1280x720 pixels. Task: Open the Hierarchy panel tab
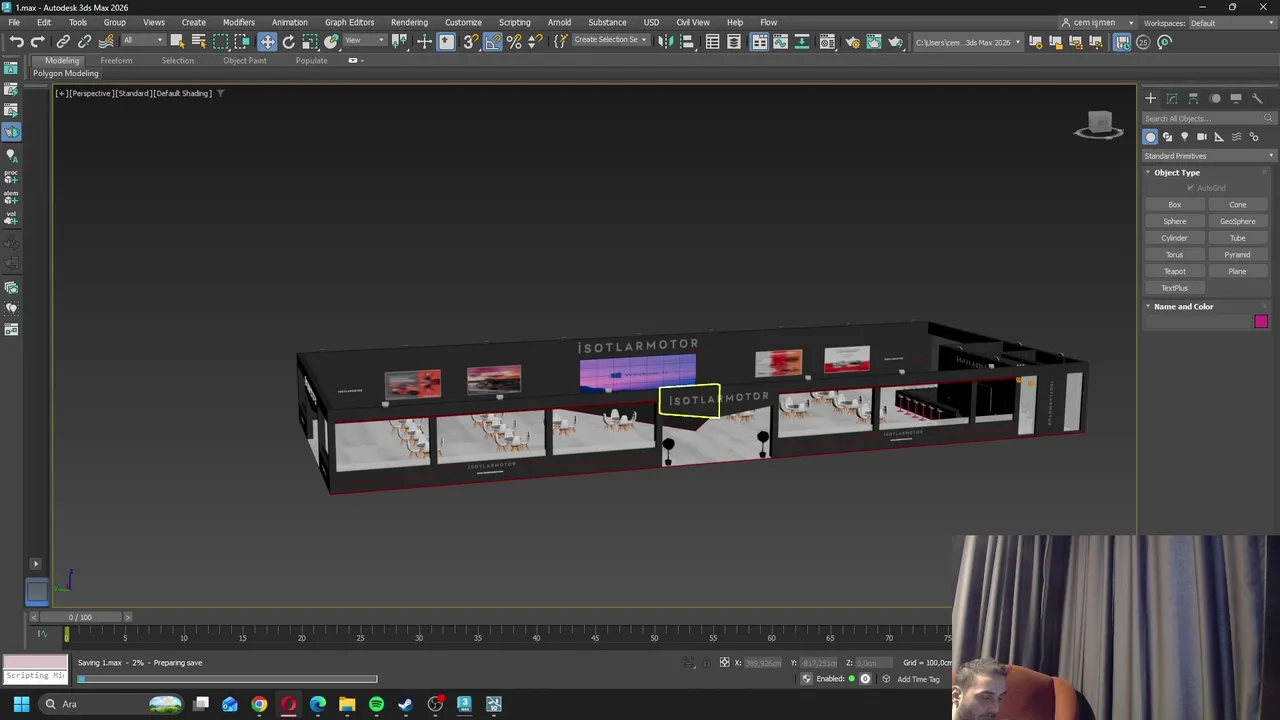click(1193, 98)
